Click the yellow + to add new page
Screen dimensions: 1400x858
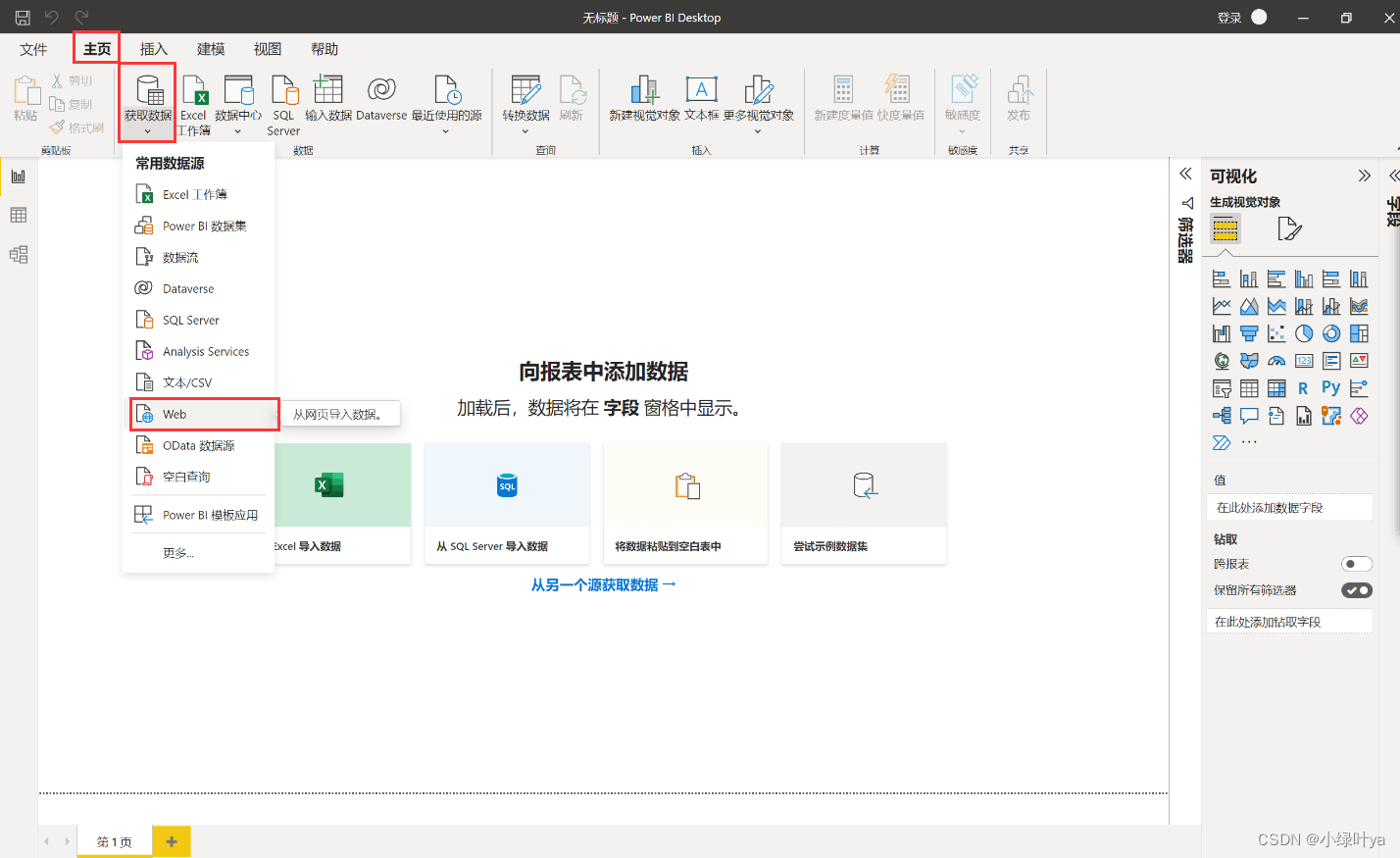click(x=172, y=841)
